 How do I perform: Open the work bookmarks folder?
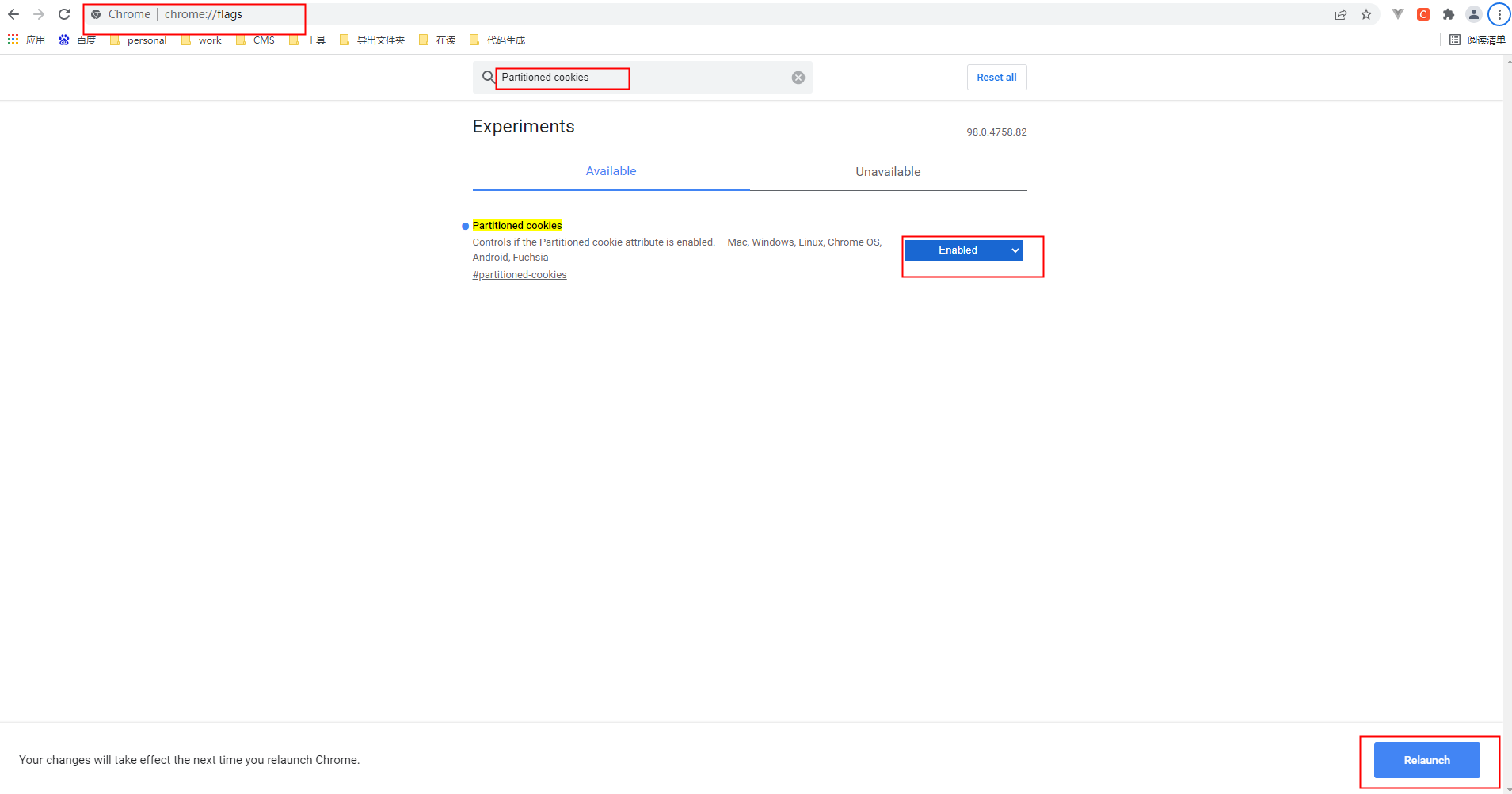coord(201,40)
